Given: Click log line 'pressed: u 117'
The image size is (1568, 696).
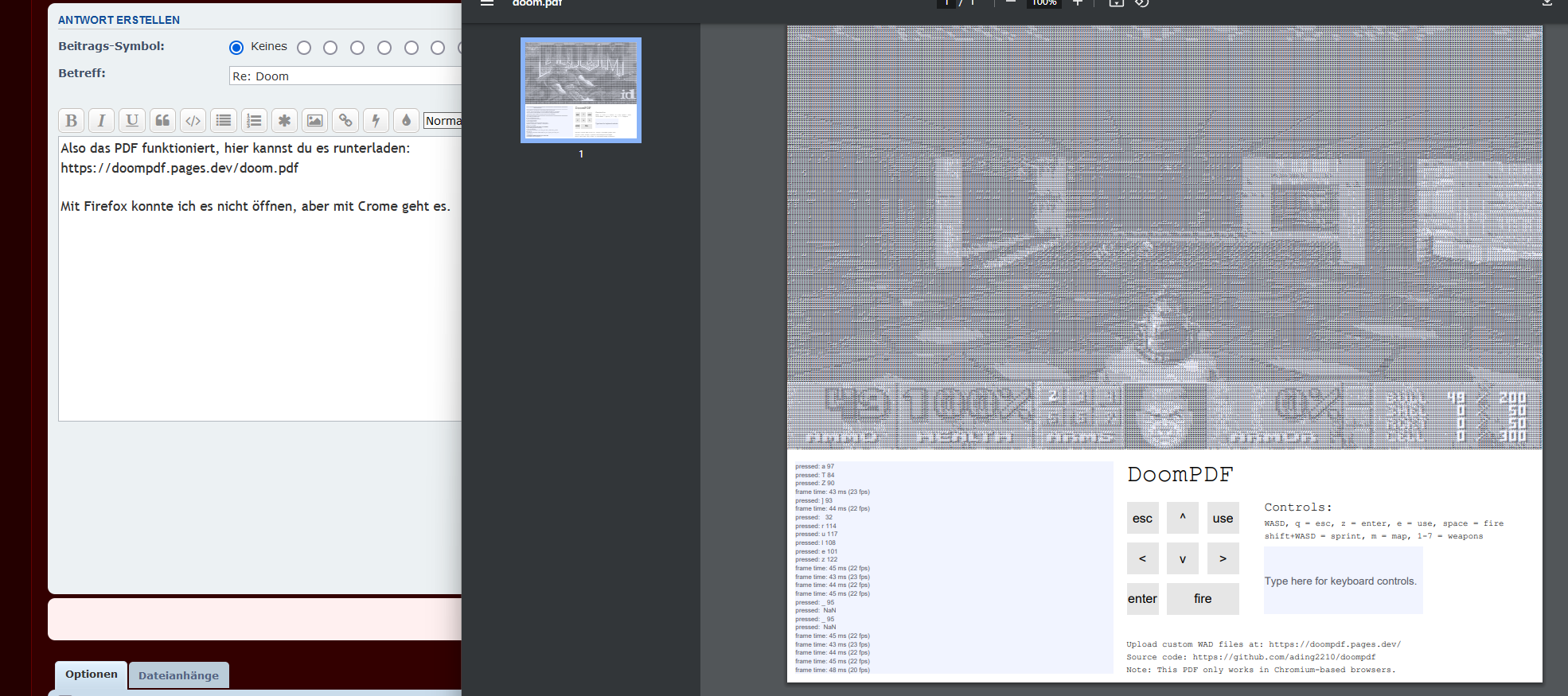Looking at the screenshot, I should click(816, 535).
